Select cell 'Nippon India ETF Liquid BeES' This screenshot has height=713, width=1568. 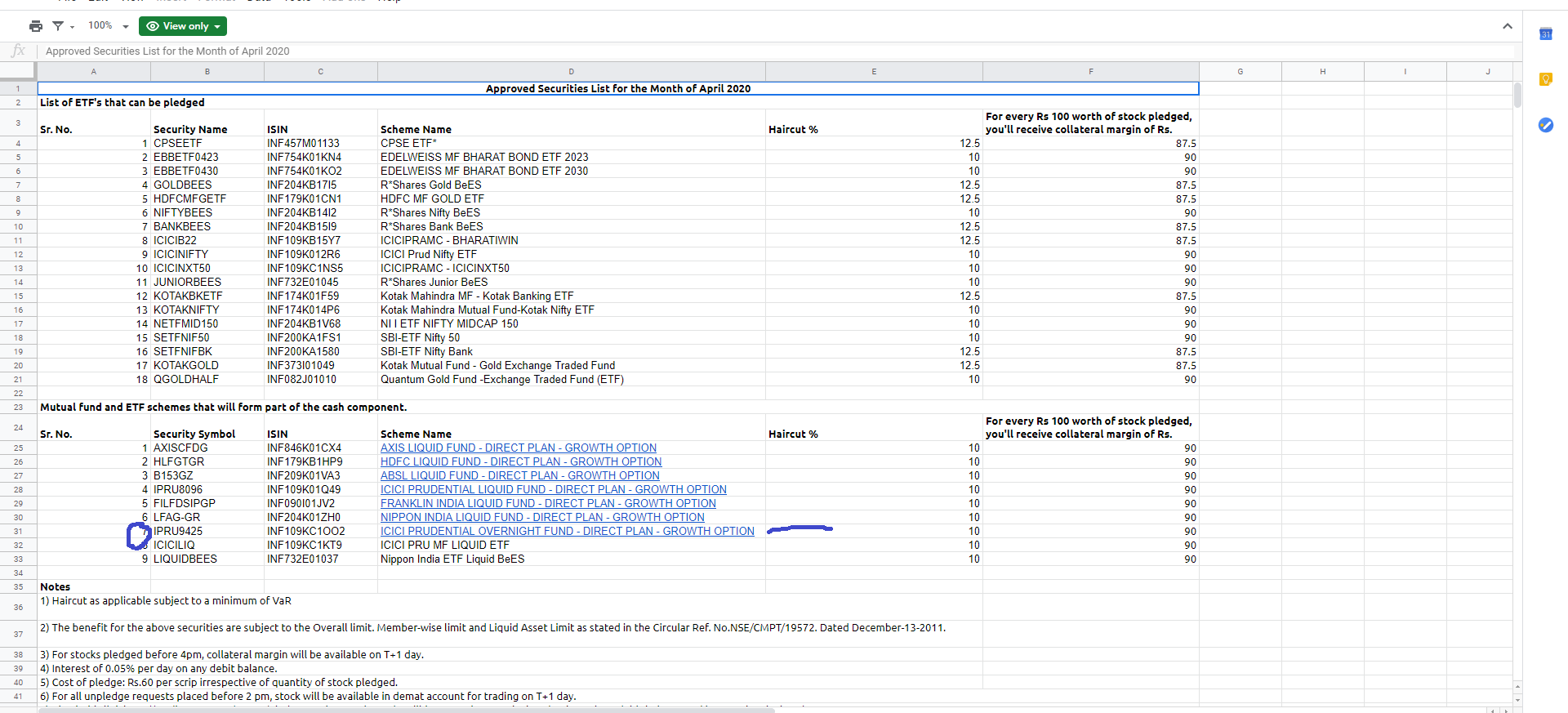[x=572, y=559]
